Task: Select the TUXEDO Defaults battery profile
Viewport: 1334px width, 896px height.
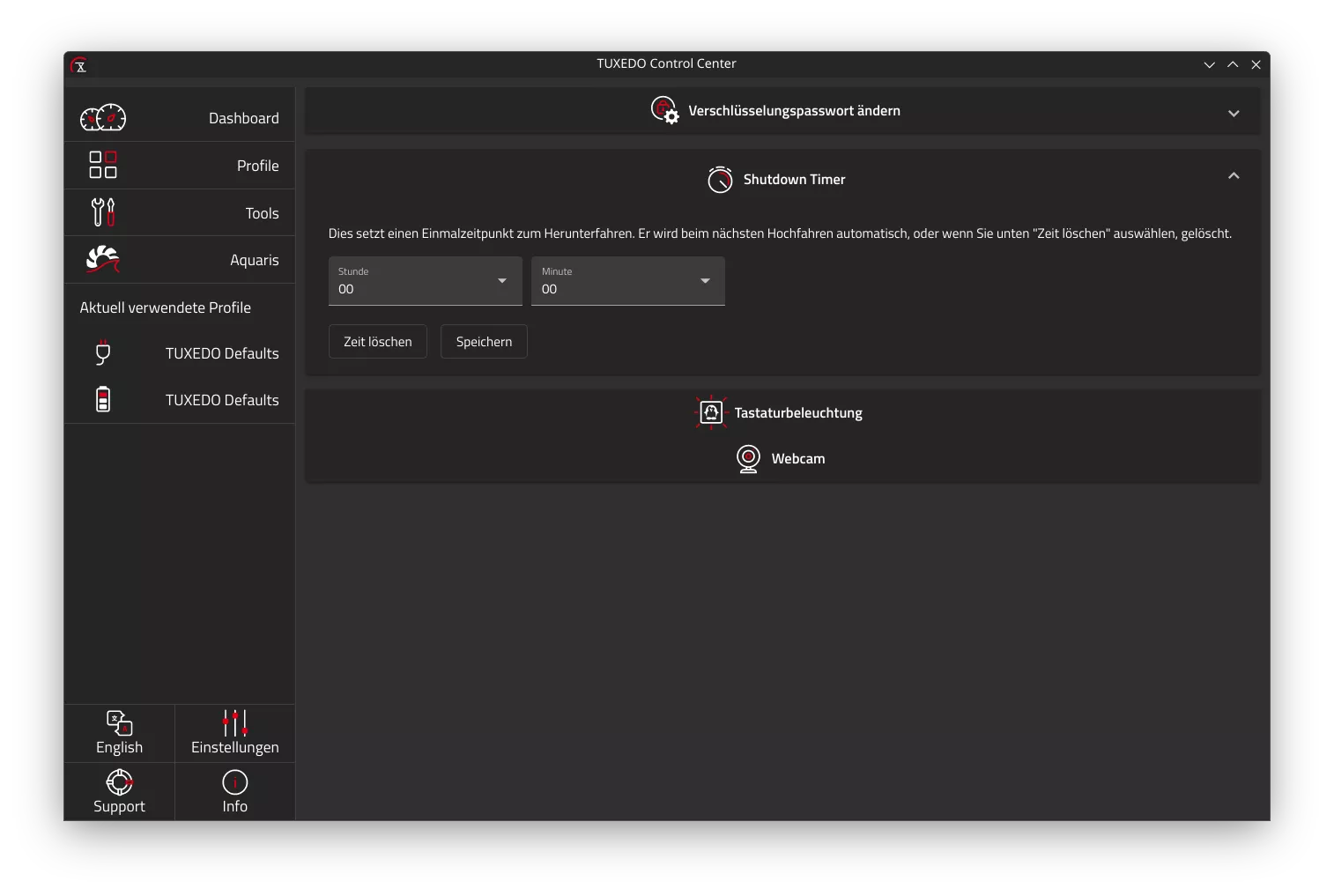Action: click(103, 399)
